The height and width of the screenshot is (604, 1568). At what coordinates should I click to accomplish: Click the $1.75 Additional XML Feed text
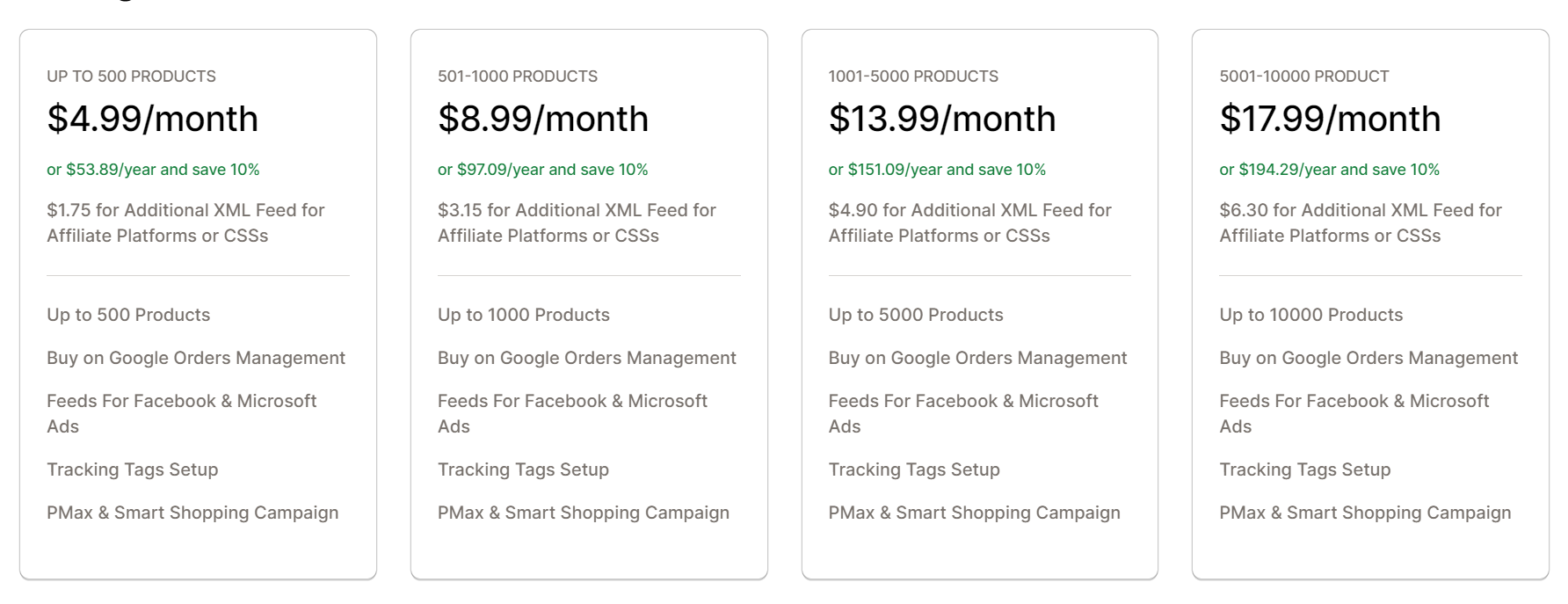[185, 222]
